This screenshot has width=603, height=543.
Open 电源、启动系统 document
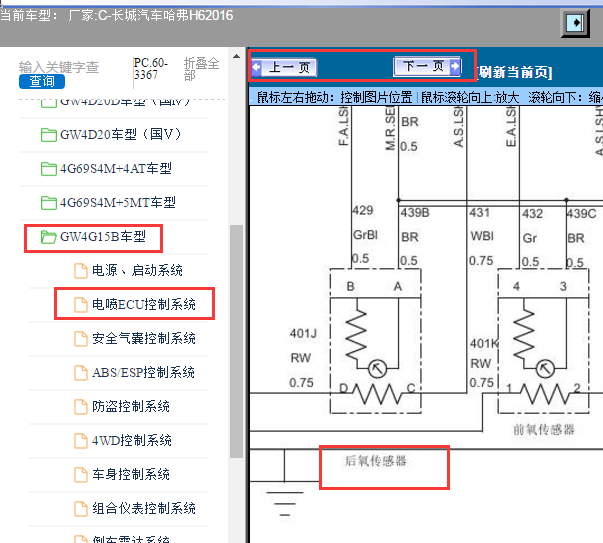pyautogui.click(x=137, y=270)
